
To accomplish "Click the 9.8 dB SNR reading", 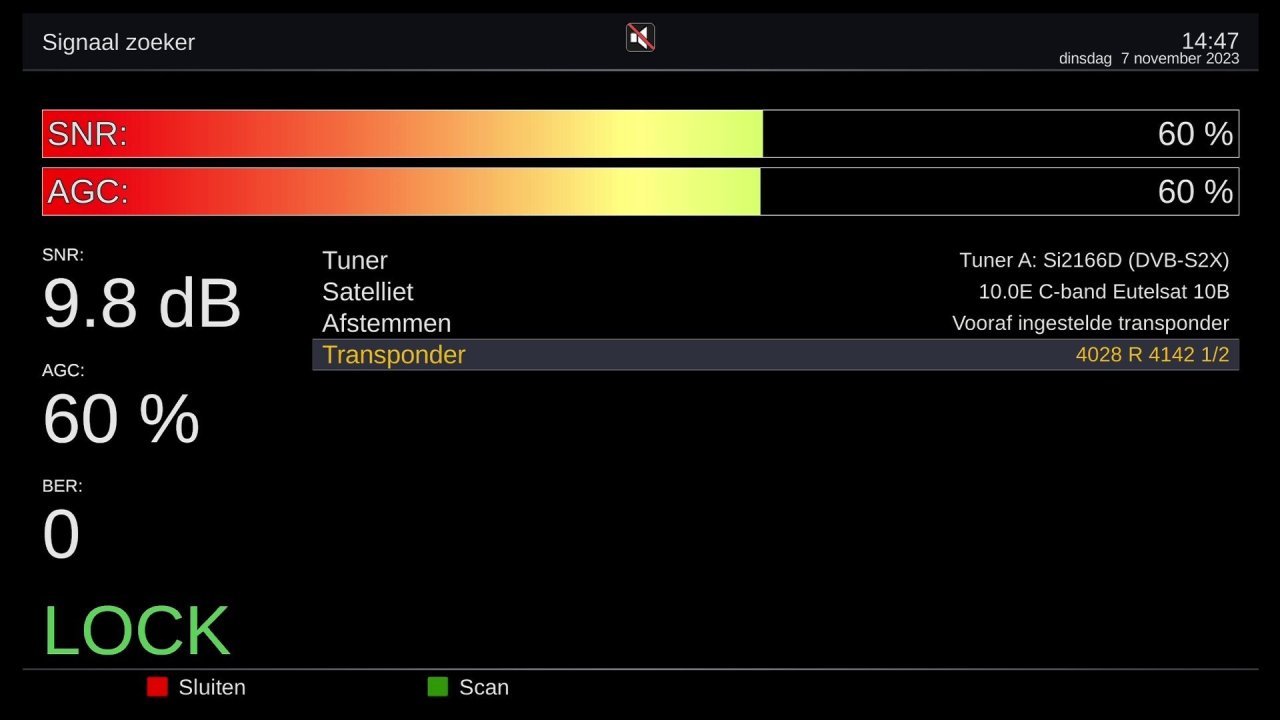I will tap(141, 304).
